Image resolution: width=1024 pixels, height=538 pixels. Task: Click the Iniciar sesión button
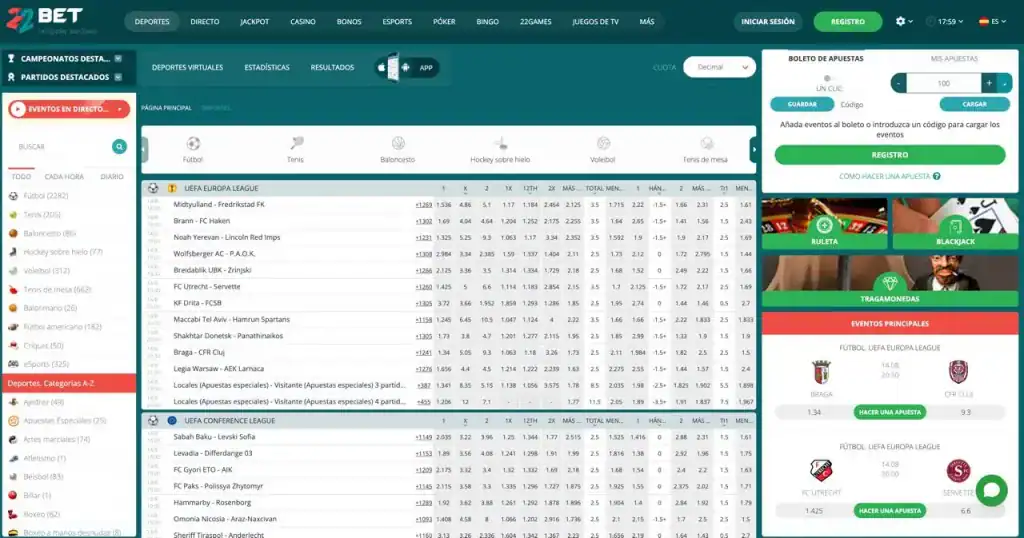click(768, 22)
